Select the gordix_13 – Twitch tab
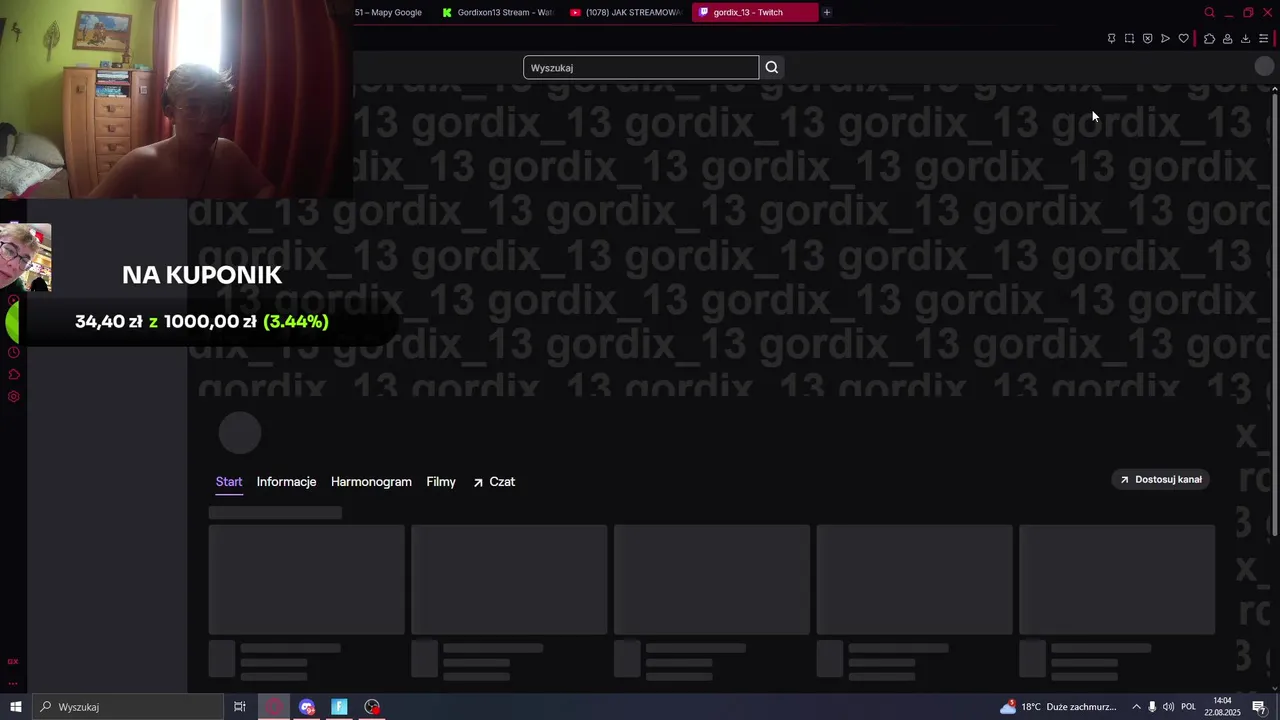This screenshot has width=1280, height=720. 755,12
